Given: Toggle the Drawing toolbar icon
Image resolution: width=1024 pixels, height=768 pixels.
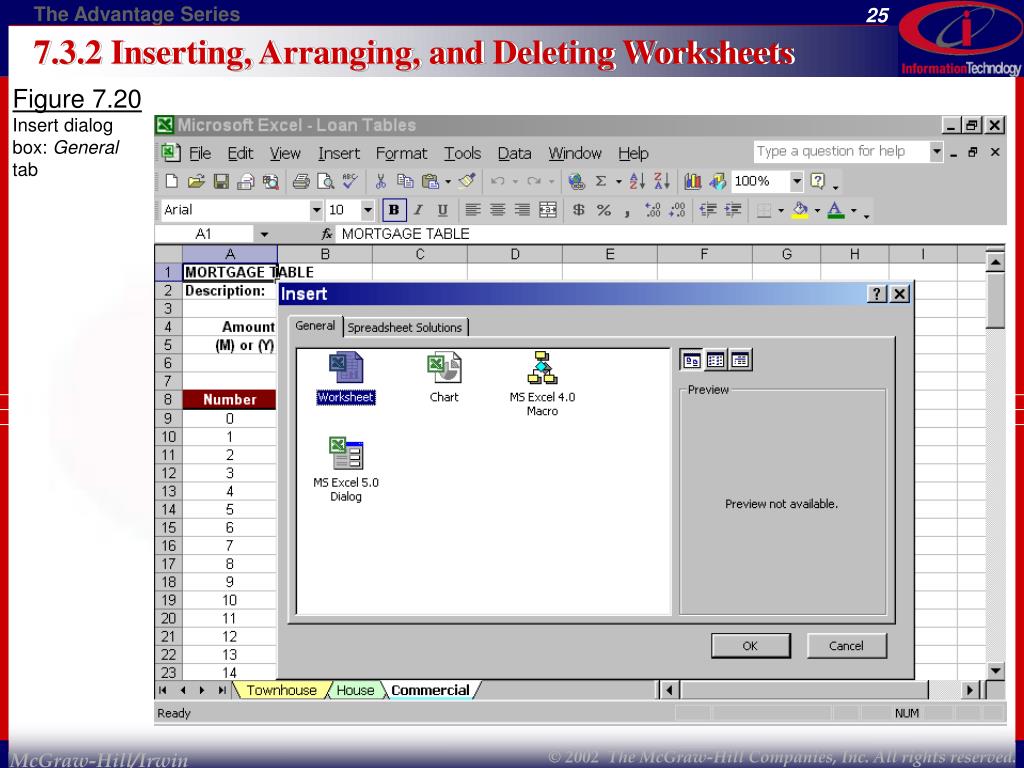Looking at the screenshot, I should tap(717, 182).
